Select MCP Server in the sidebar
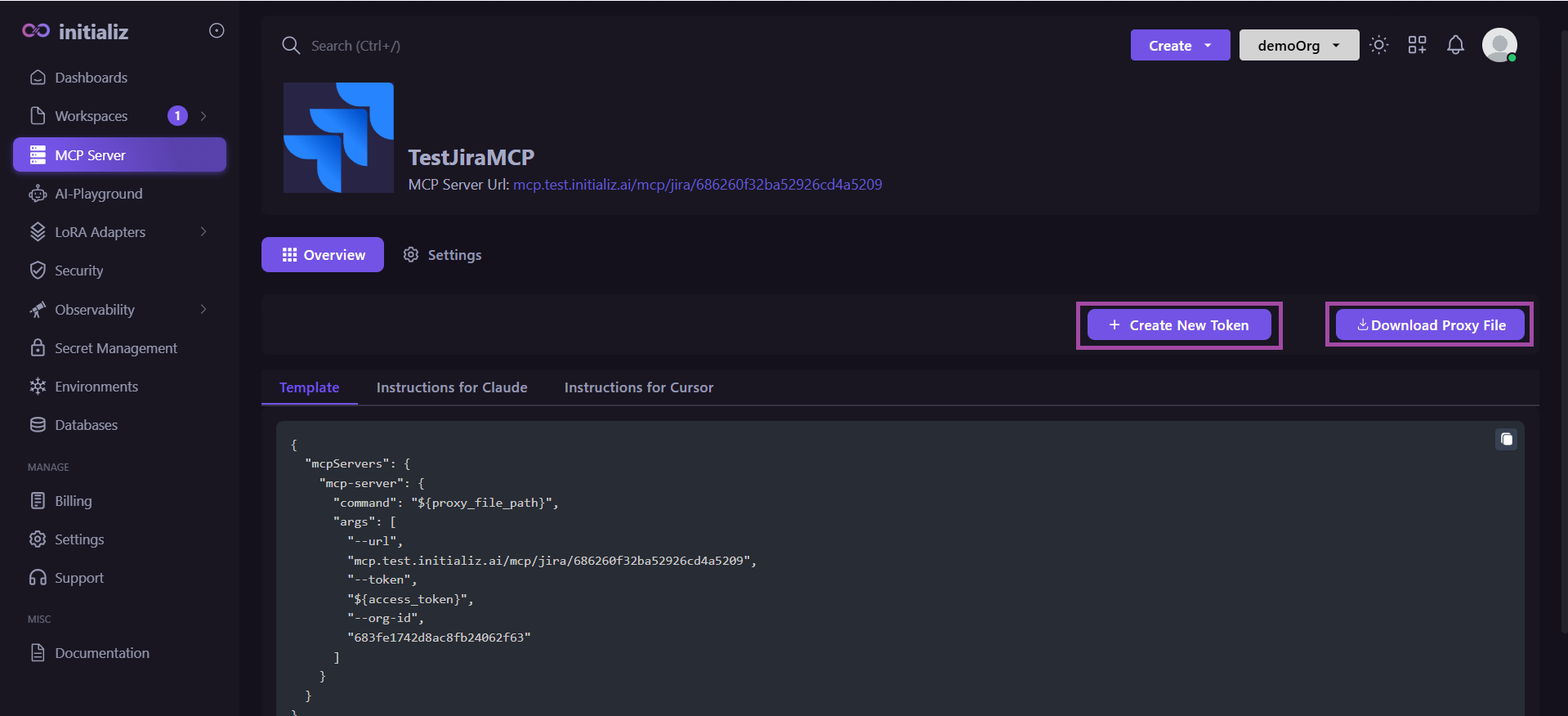This screenshot has height=716, width=1568. [x=119, y=155]
